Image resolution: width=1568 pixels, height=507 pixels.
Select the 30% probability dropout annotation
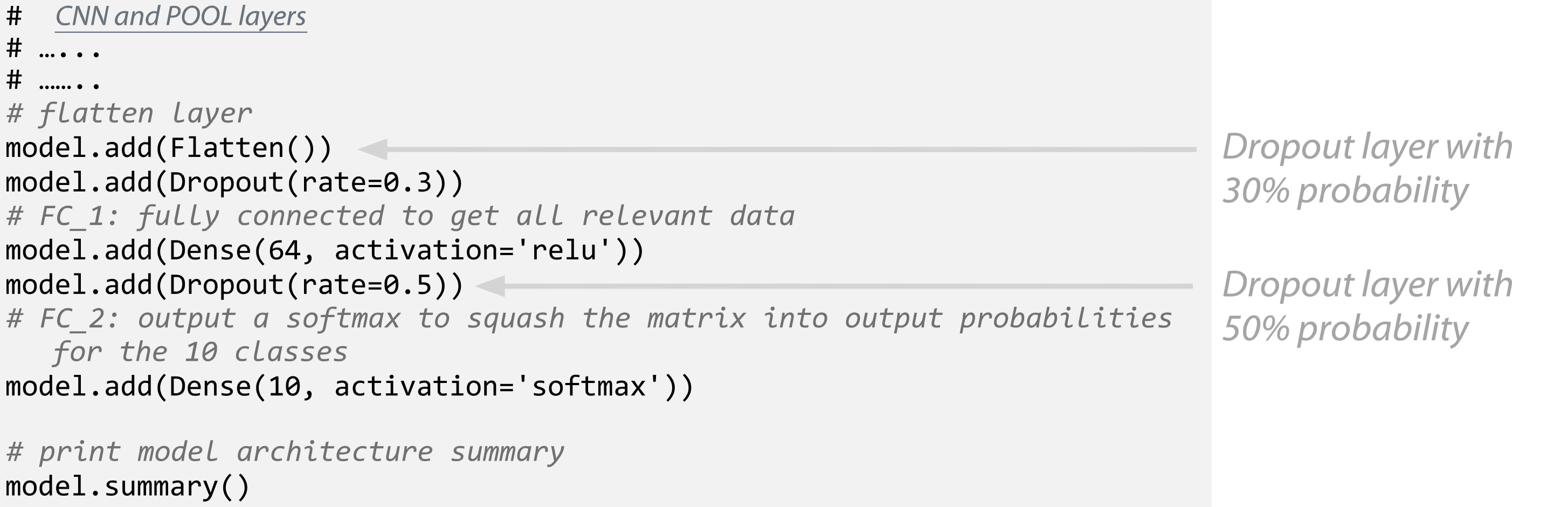[1366, 169]
